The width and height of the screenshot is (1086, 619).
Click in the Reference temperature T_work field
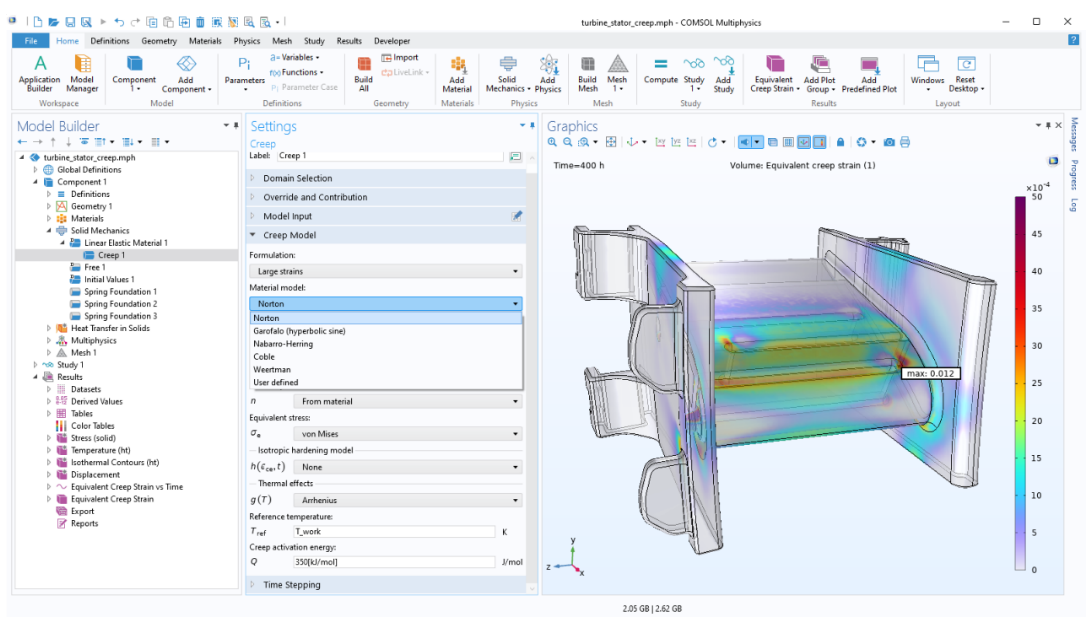pyautogui.click(x=393, y=531)
